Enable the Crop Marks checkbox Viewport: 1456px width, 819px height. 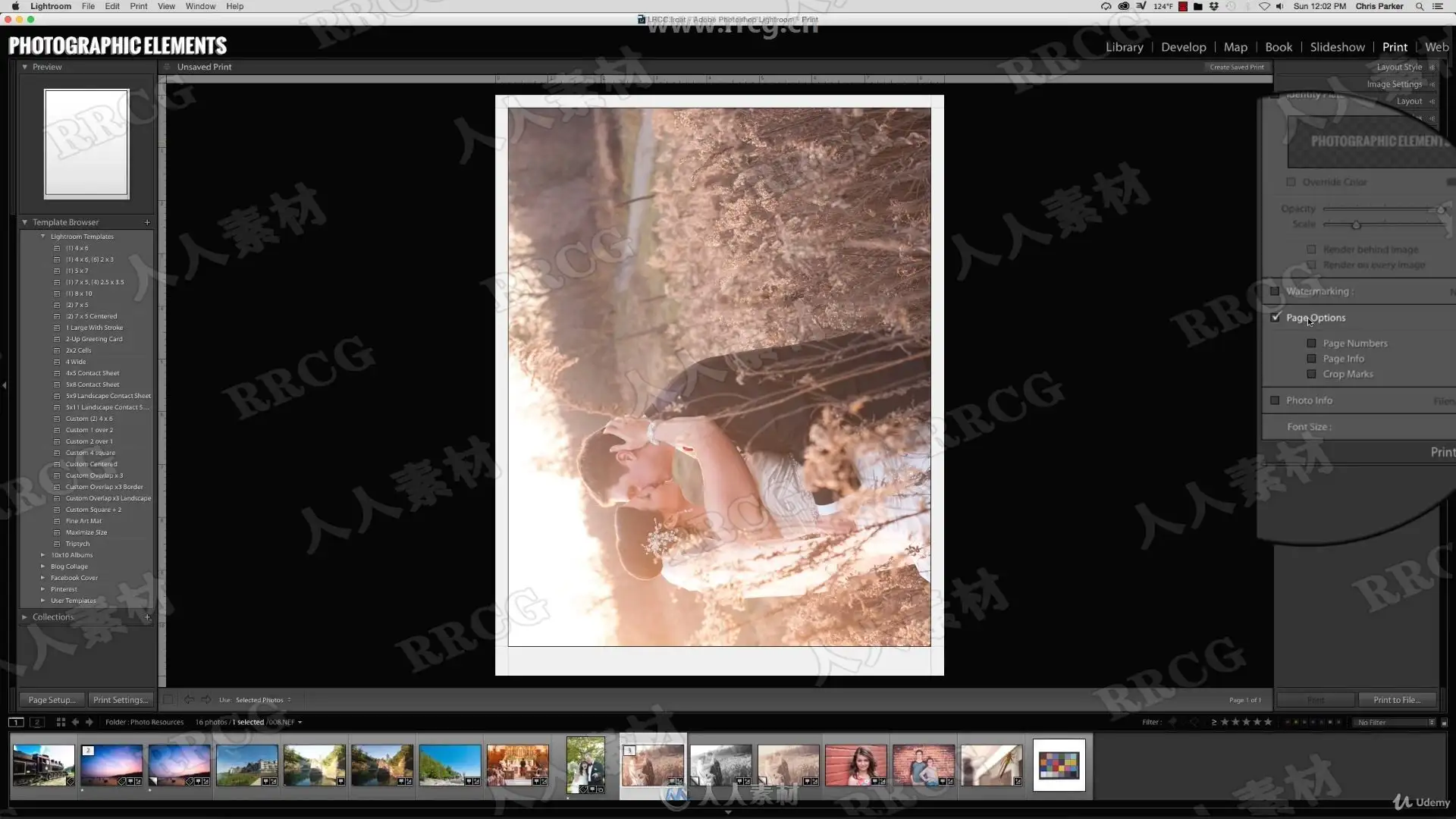1311,374
